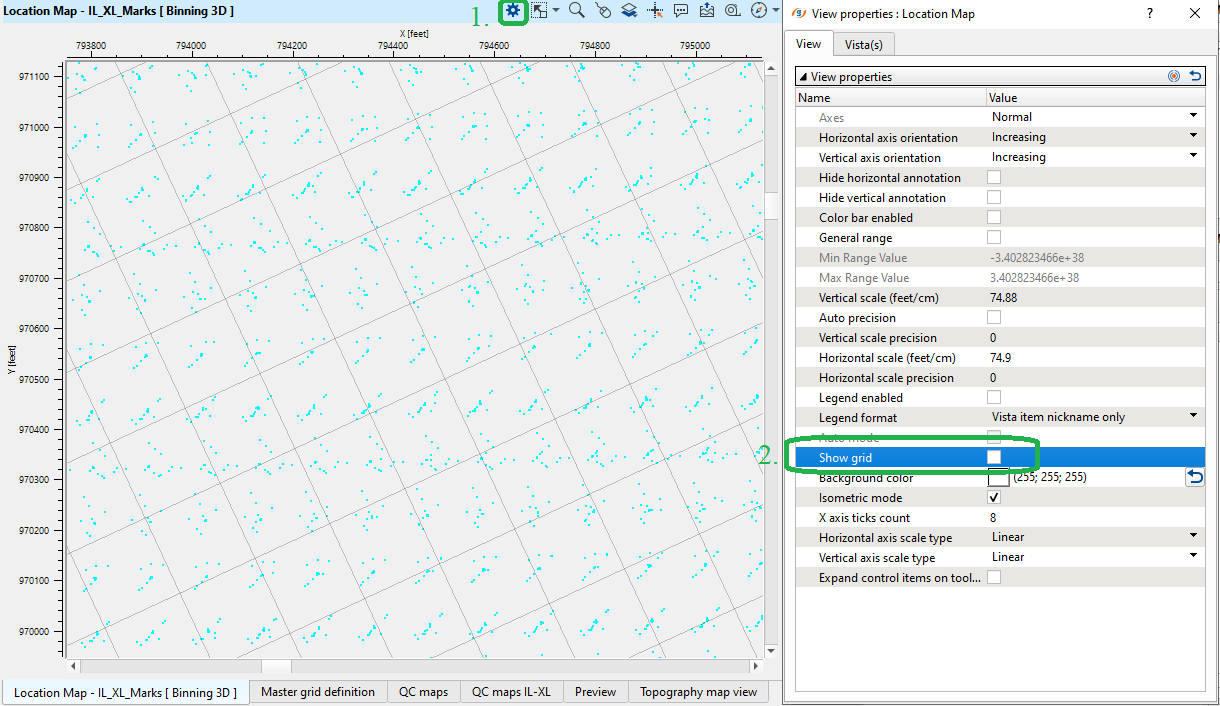Toggle the Color bar enabled checkbox
Image resolution: width=1220 pixels, height=706 pixels.
994,217
